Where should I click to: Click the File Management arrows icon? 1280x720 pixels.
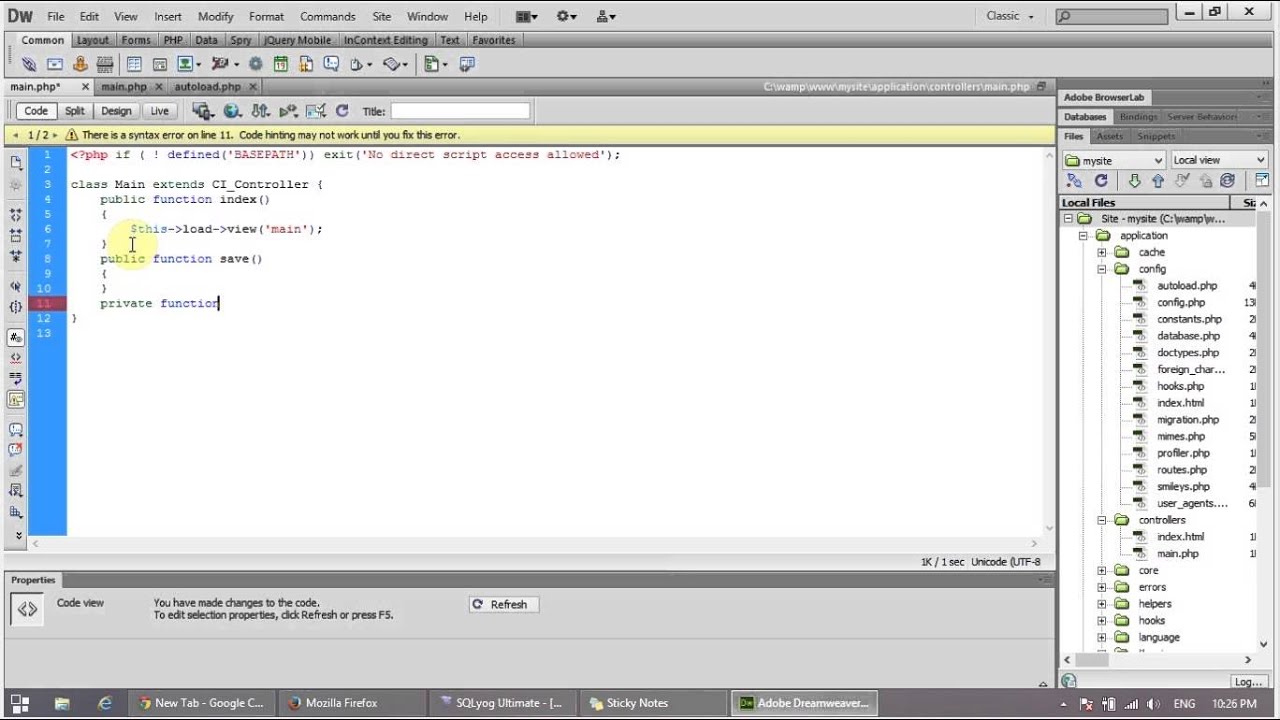tap(260, 111)
